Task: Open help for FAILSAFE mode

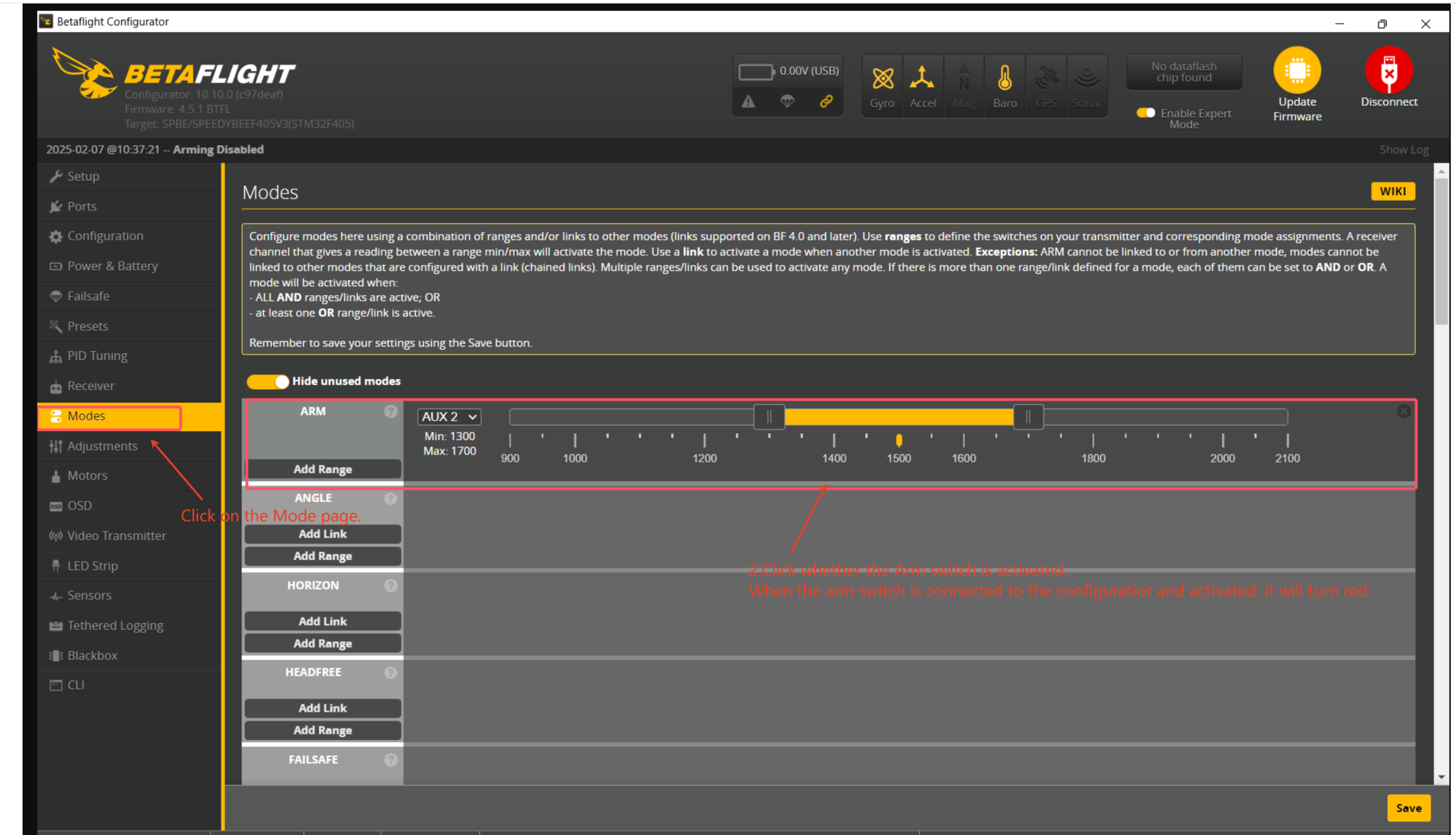Action: click(391, 760)
